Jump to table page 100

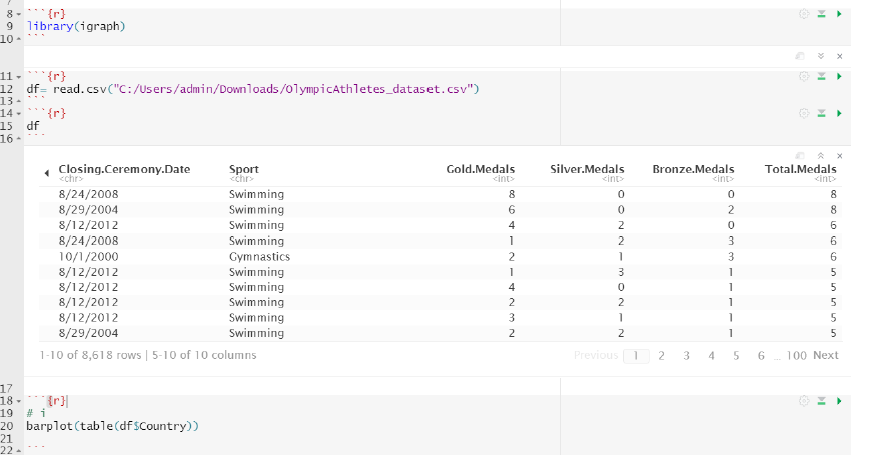[796, 356]
